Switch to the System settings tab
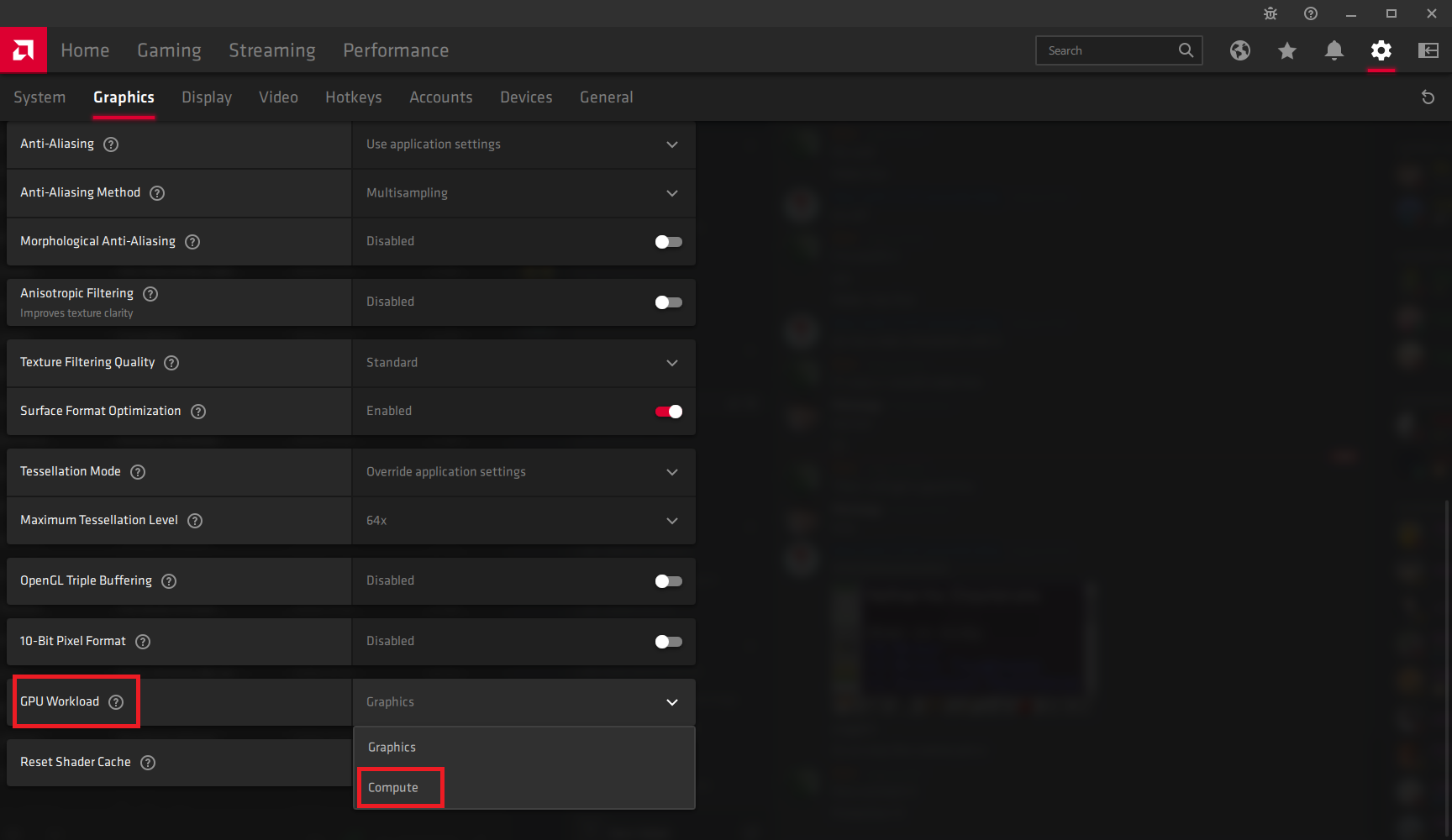Screen dimensions: 1452x840 [x=39, y=97]
